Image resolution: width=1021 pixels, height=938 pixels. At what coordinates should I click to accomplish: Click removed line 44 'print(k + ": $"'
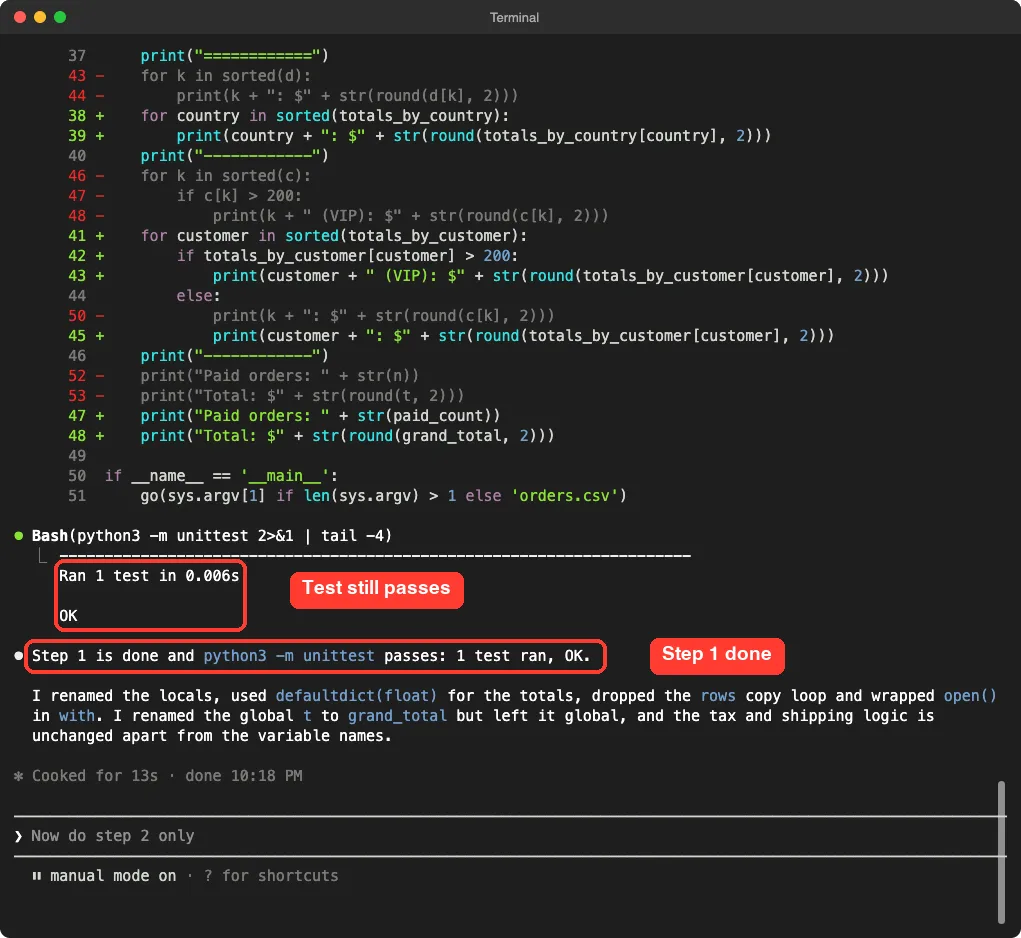(x=293, y=96)
